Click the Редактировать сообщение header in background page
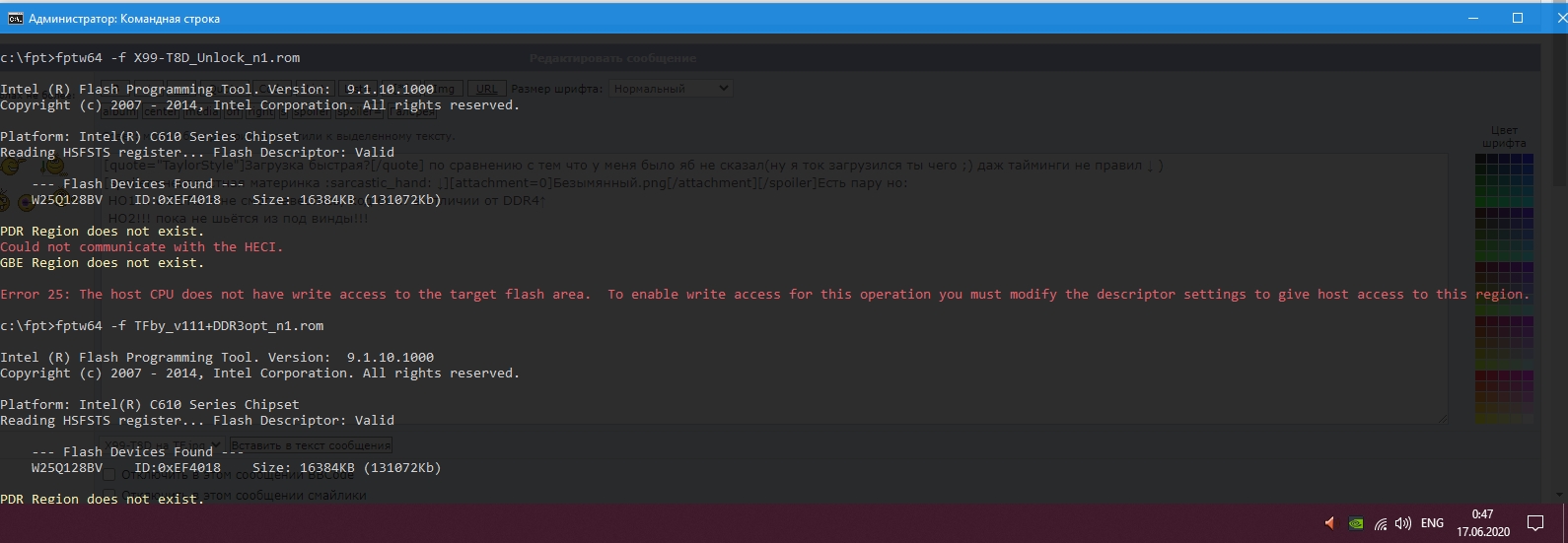 (x=612, y=59)
